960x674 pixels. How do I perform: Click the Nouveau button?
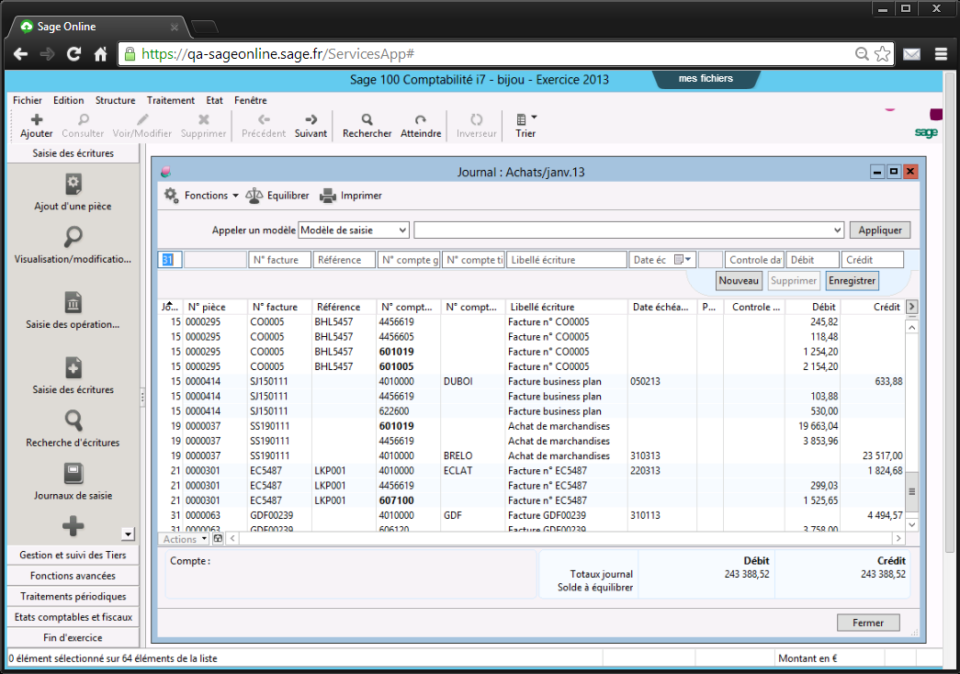pyautogui.click(x=738, y=281)
